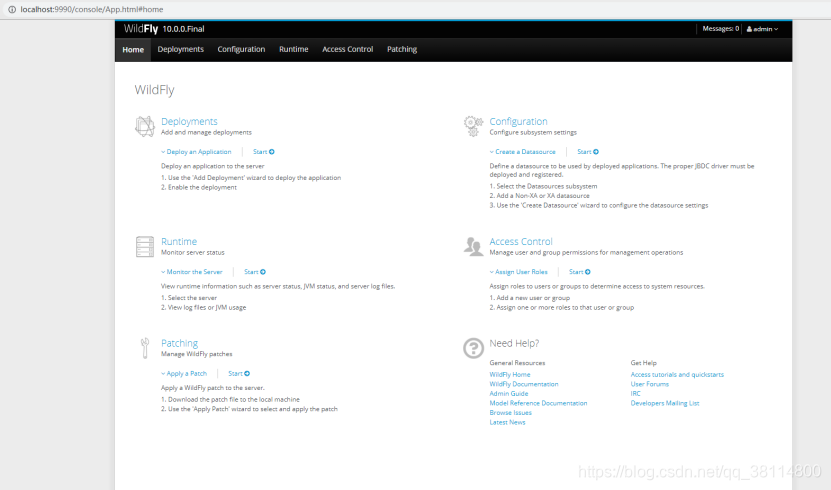Open the User Forums link
The height and width of the screenshot is (490, 831).
point(650,384)
